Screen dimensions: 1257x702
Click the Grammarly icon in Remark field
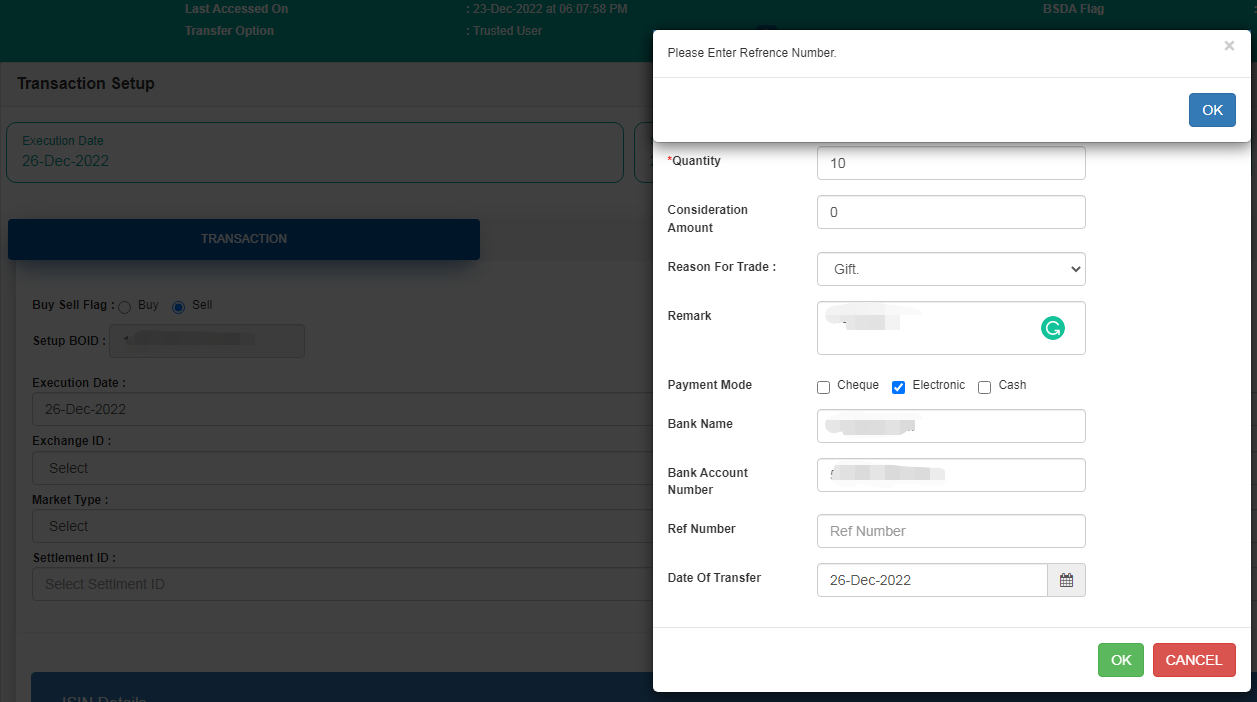coord(1052,328)
